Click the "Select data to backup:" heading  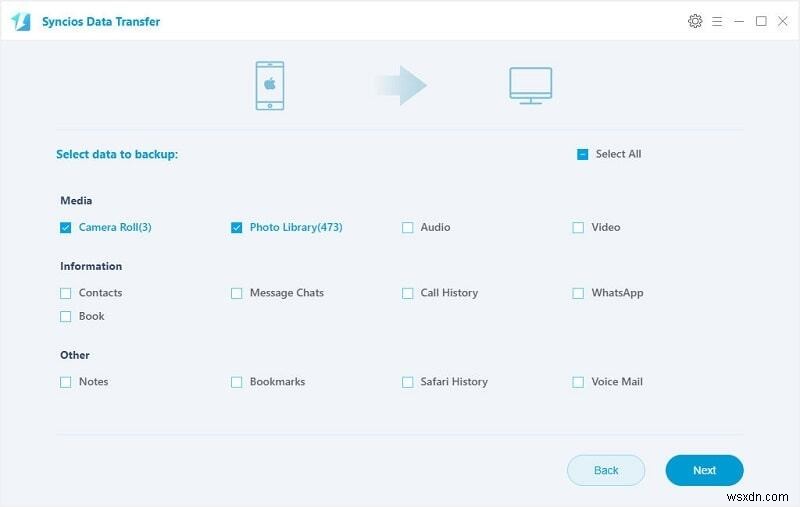117,154
